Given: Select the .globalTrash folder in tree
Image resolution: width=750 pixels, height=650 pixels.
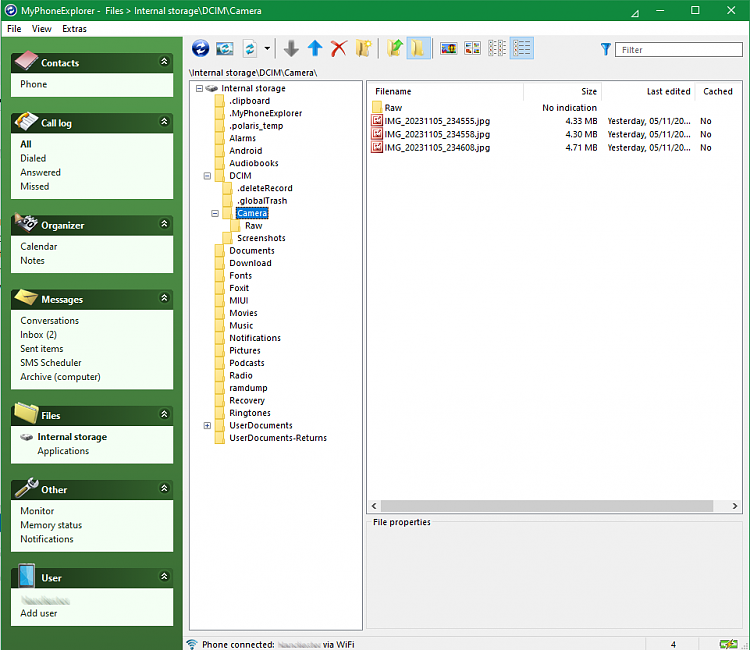Looking at the screenshot, I should click(262, 201).
